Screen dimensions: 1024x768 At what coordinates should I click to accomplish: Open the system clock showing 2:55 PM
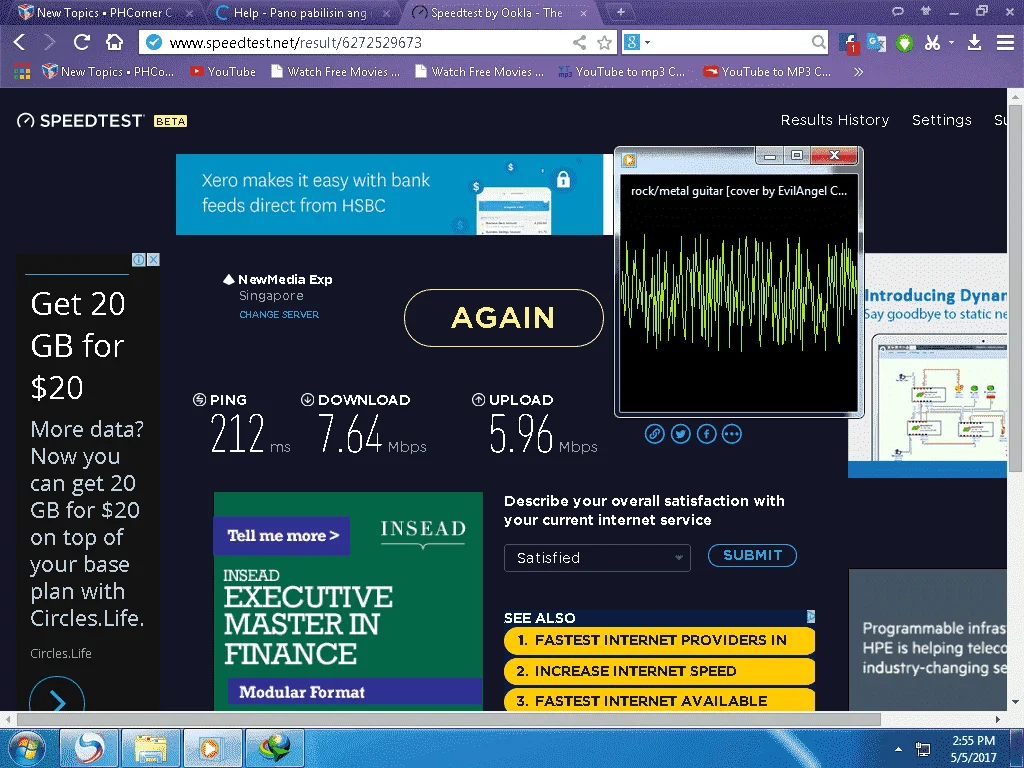coord(973,749)
